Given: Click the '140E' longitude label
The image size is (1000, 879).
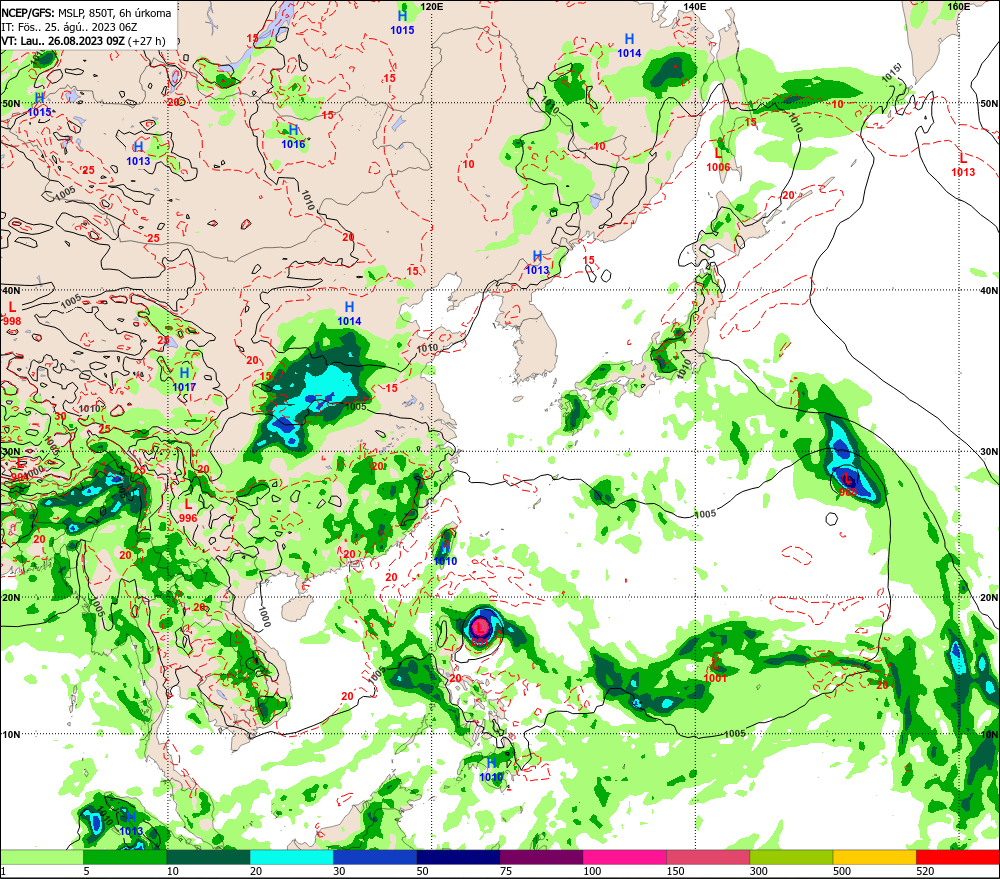Looking at the screenshot, I should pos(695,6).
